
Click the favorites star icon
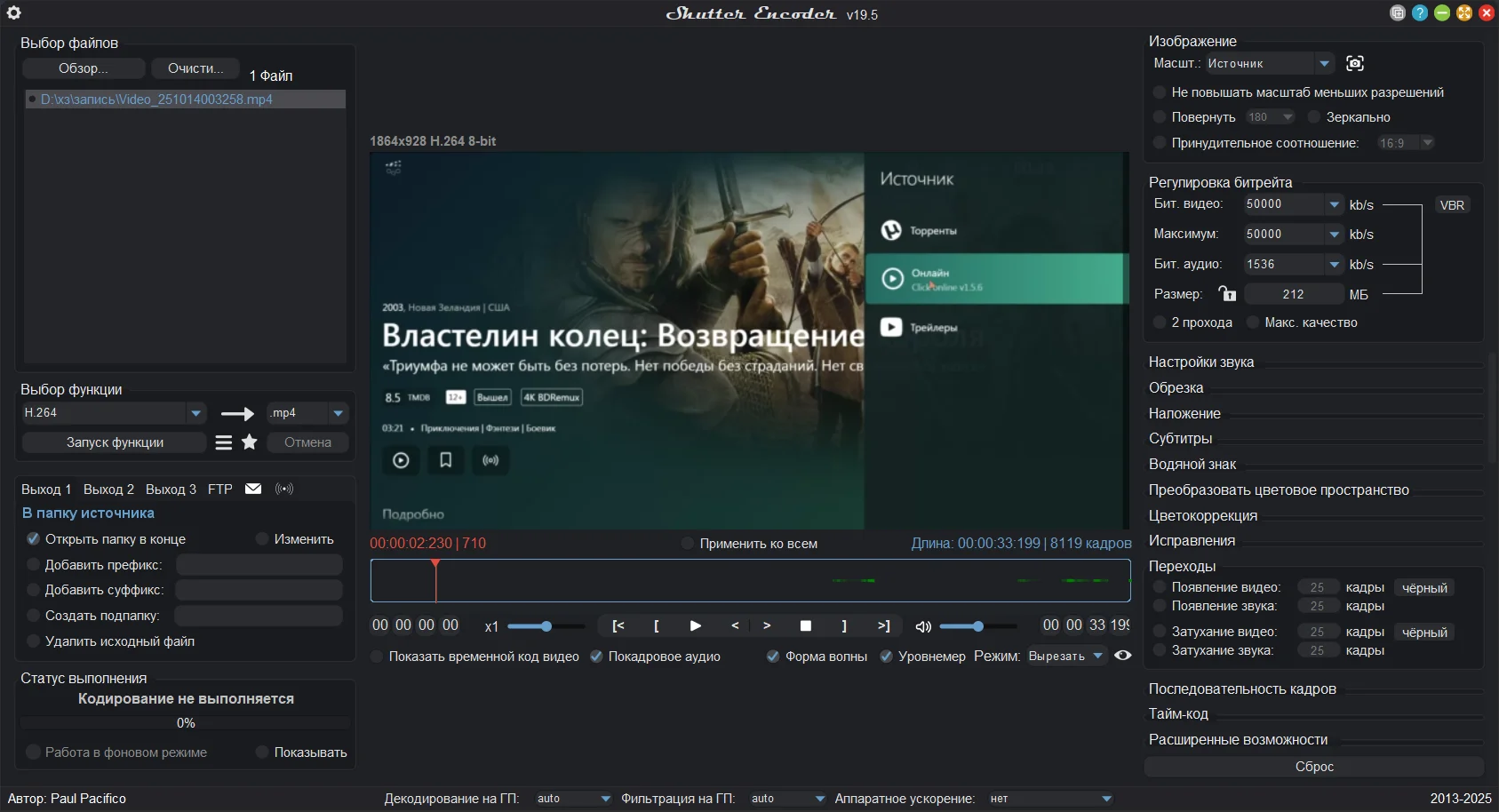250,442
